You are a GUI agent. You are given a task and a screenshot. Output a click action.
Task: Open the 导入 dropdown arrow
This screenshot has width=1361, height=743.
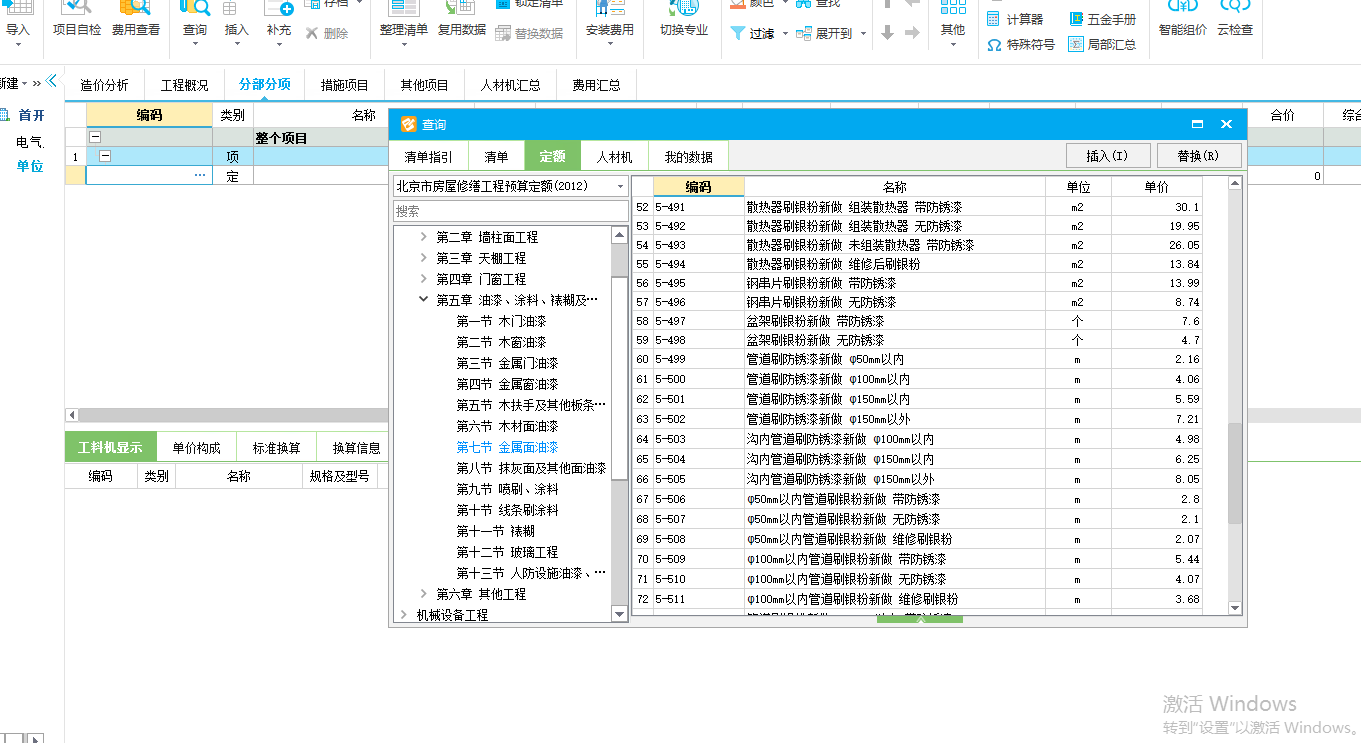tap(18, 45)
